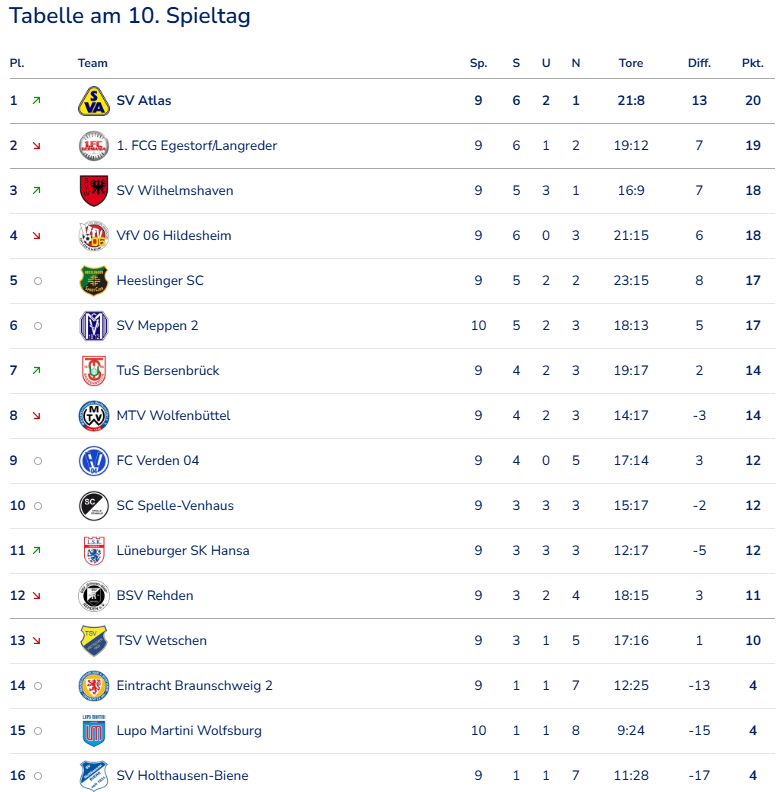Click the MTV Wolfenbüttel logo
781x792 pixels.
coord(93,416)
